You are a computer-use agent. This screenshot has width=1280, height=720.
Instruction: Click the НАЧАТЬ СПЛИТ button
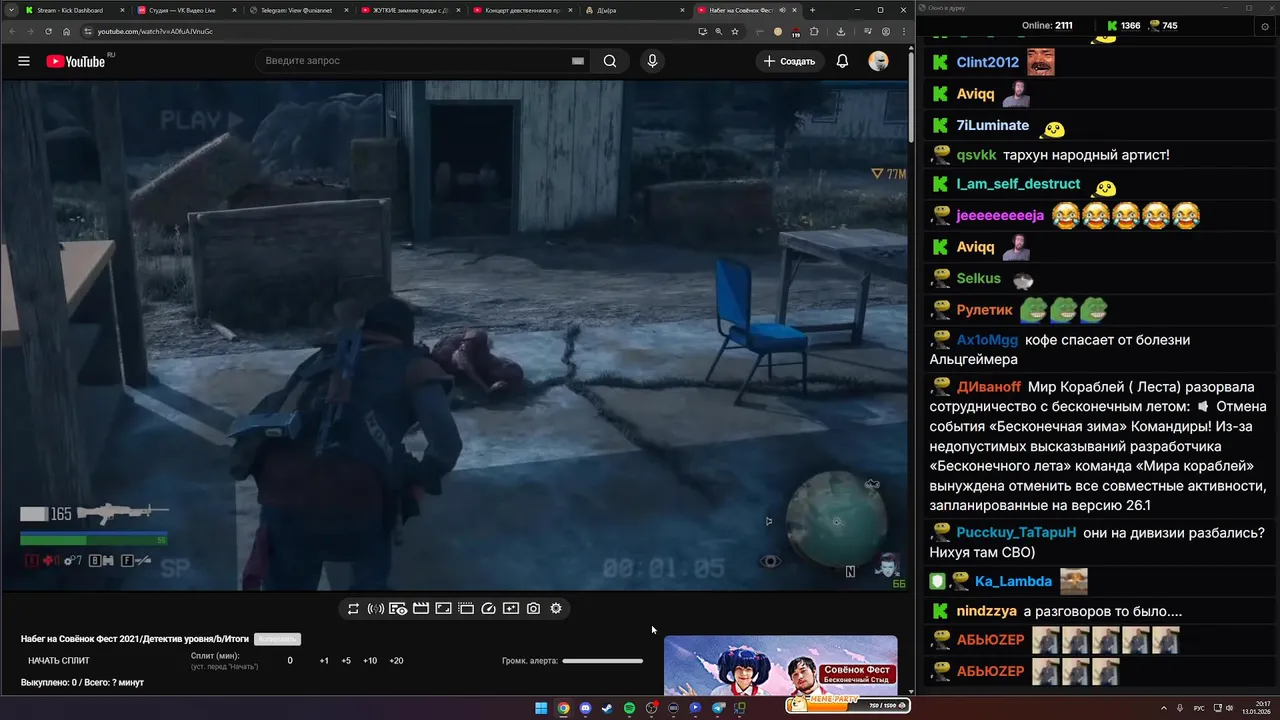[x=59, y=661]
